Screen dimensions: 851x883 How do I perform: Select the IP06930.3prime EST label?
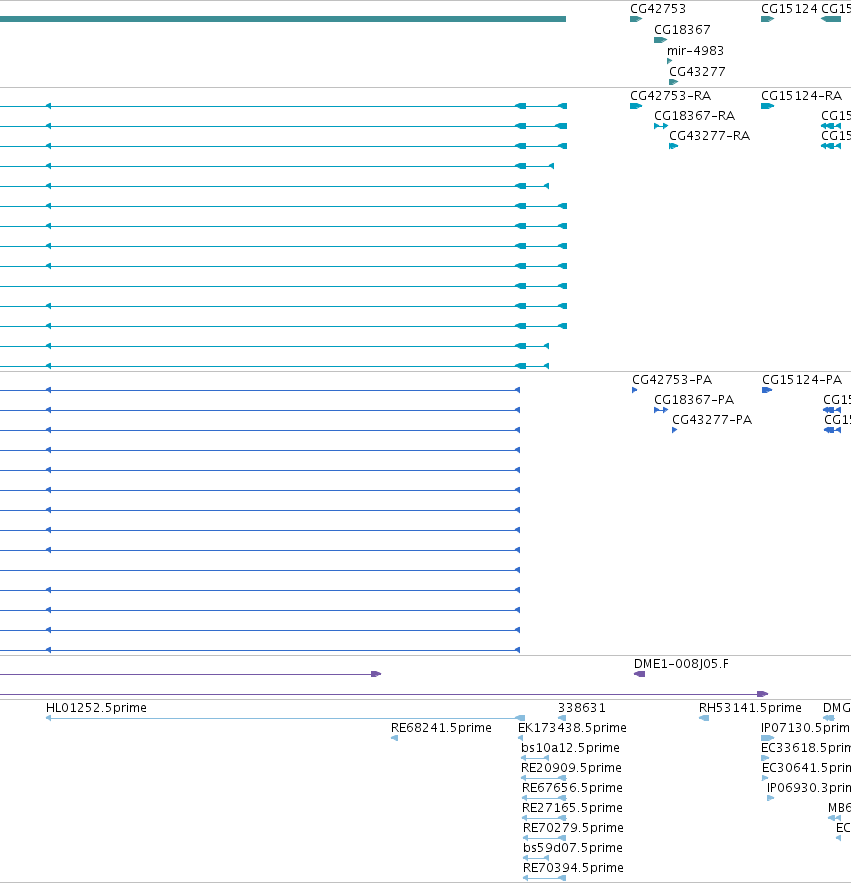pyautogui.click(x=809, y=788)
